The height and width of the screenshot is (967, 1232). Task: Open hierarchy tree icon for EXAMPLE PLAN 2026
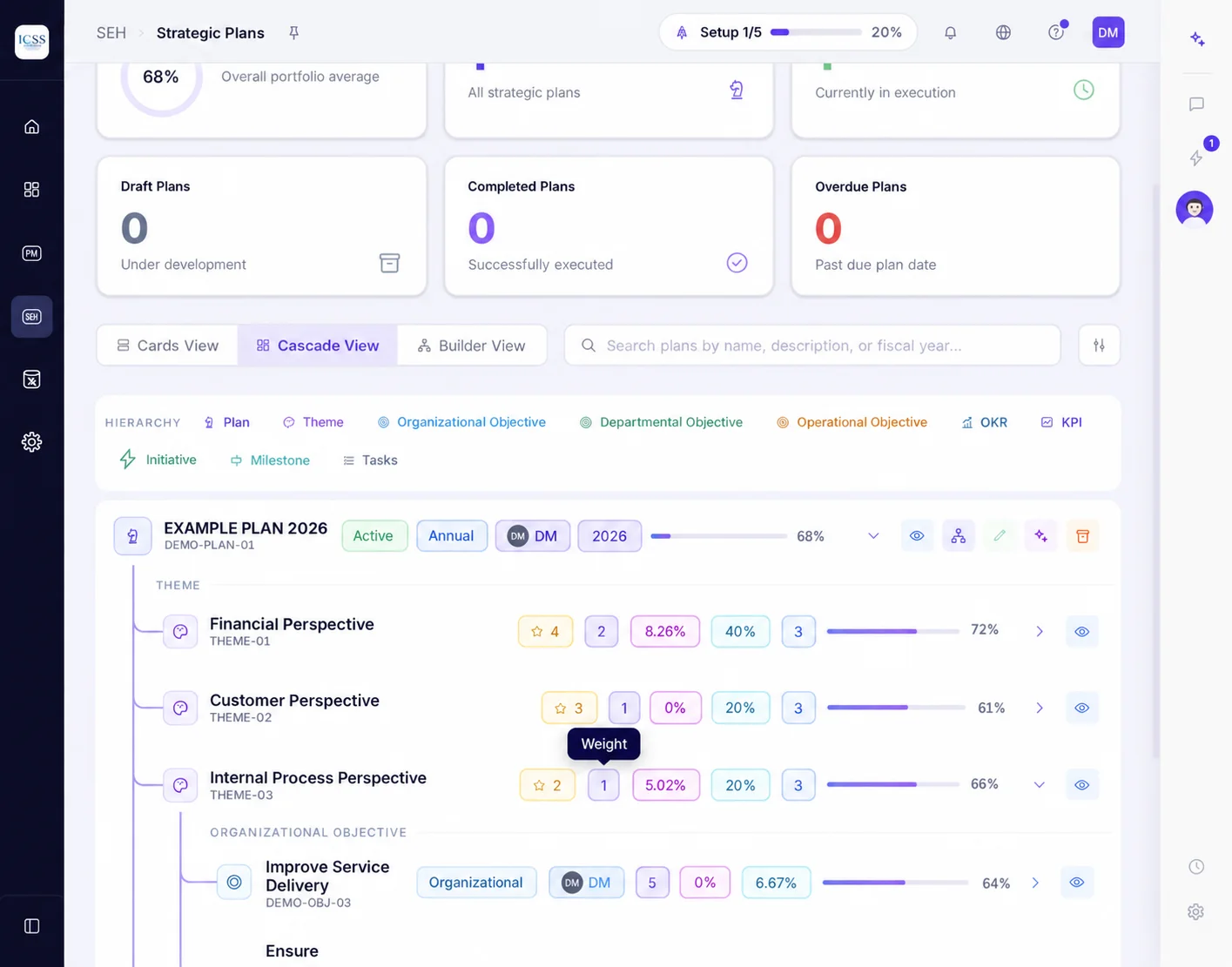tap(958, 536)
